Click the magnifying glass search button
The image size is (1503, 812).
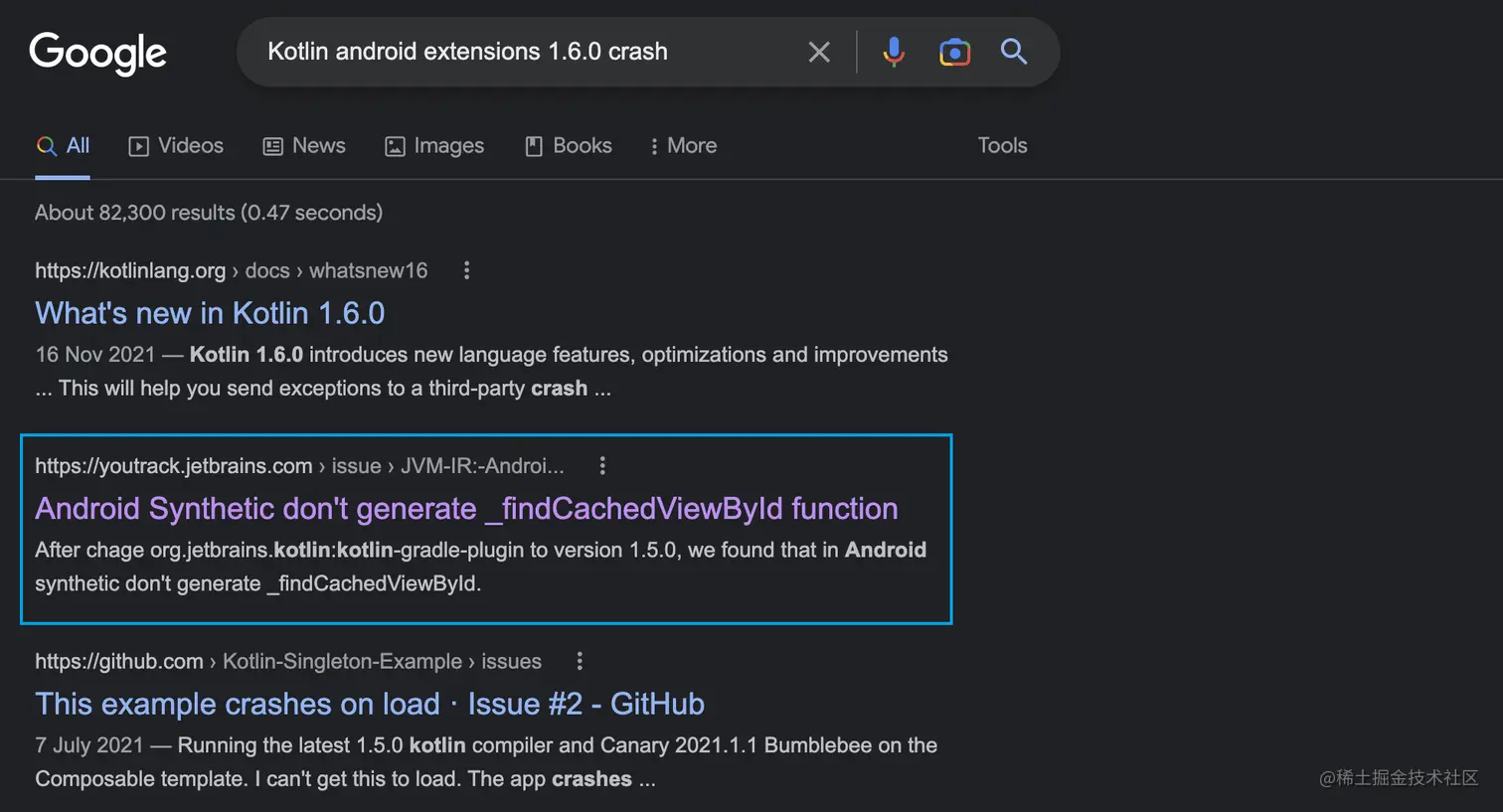[1013, 52]
